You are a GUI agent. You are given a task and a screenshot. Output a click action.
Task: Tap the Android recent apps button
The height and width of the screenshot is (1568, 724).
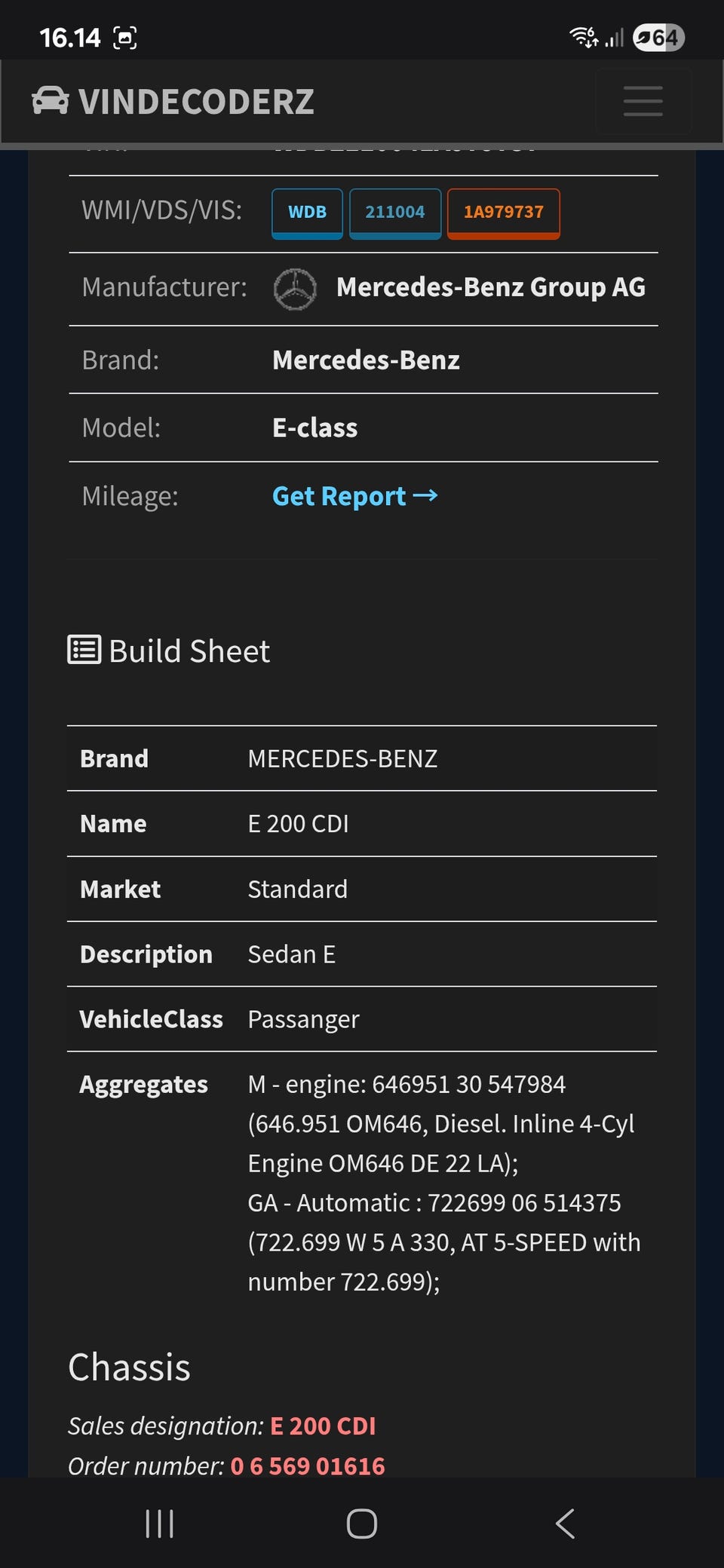[159, 1524]
